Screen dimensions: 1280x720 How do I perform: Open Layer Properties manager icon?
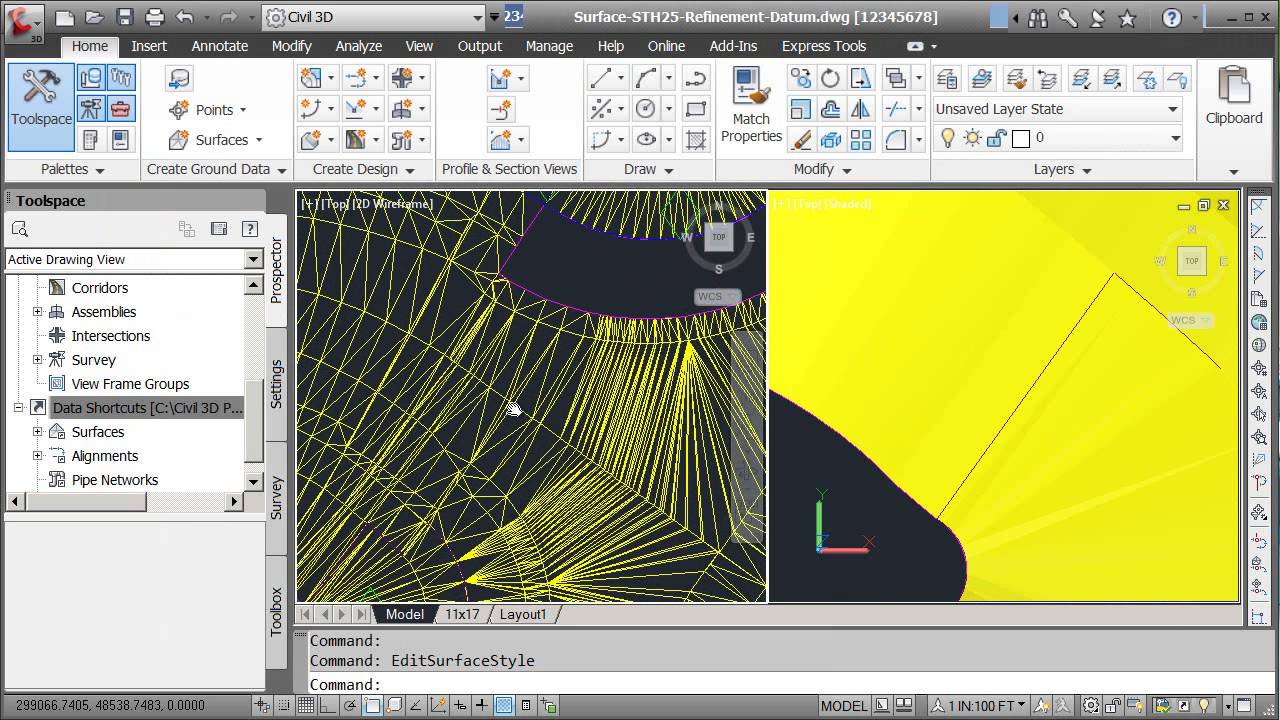point(947,78)
